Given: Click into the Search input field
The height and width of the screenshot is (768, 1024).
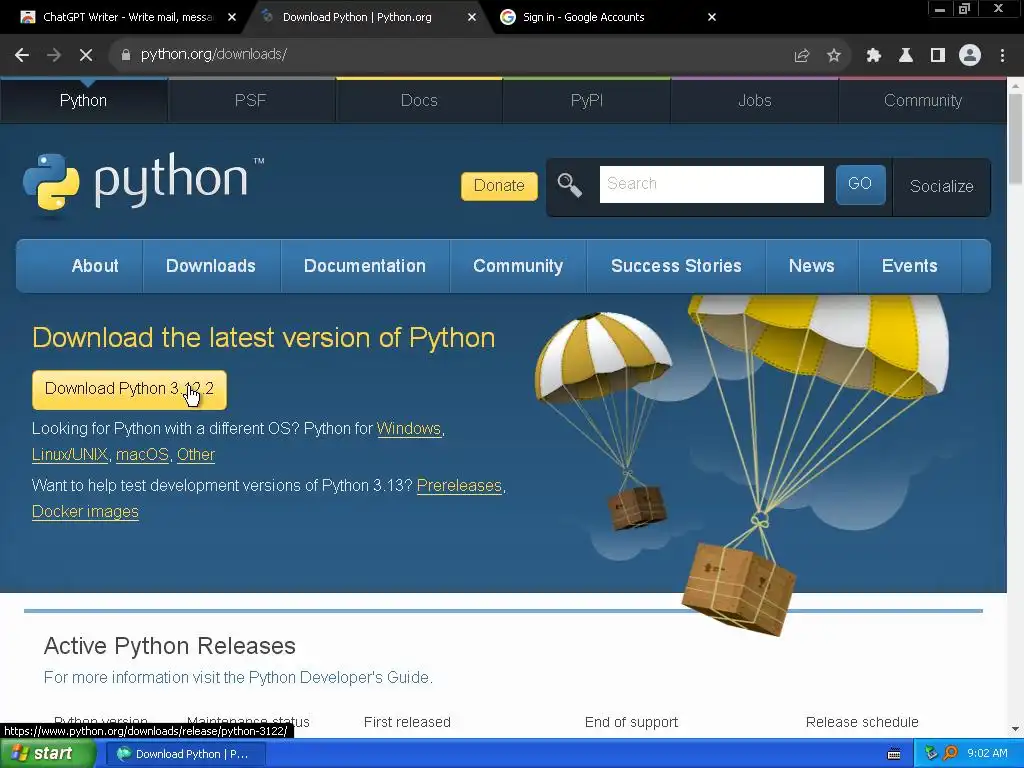Looking at the screenshot, I should tap(712, 184).
